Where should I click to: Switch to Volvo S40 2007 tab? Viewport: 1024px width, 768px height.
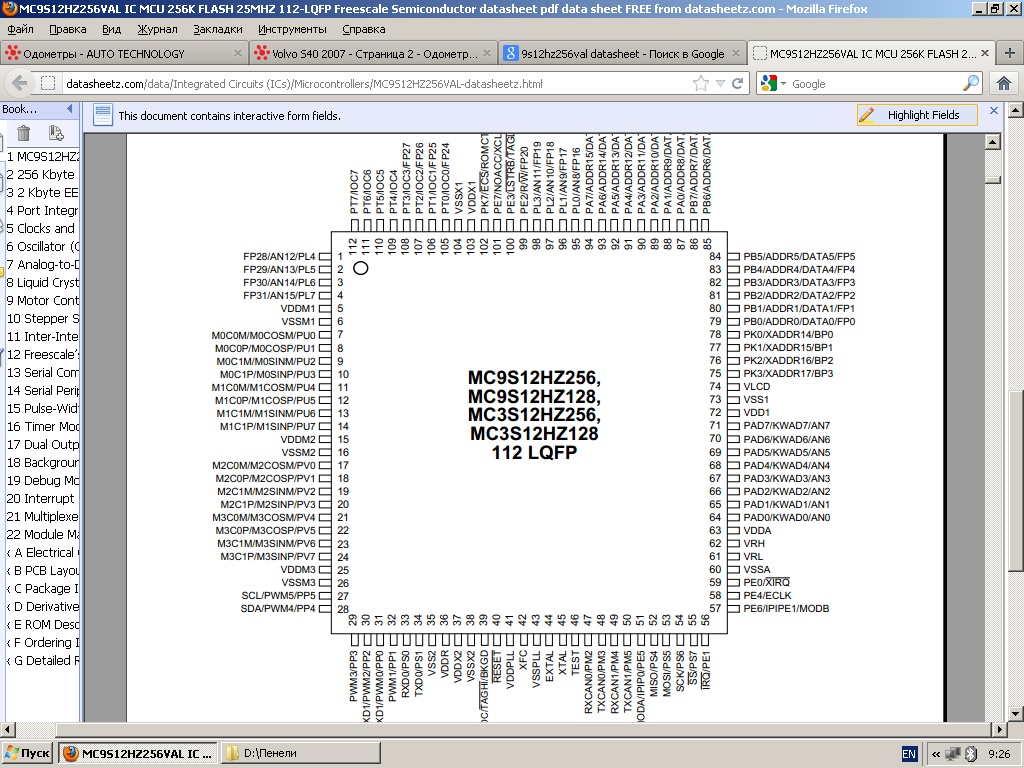click(374, 54)
